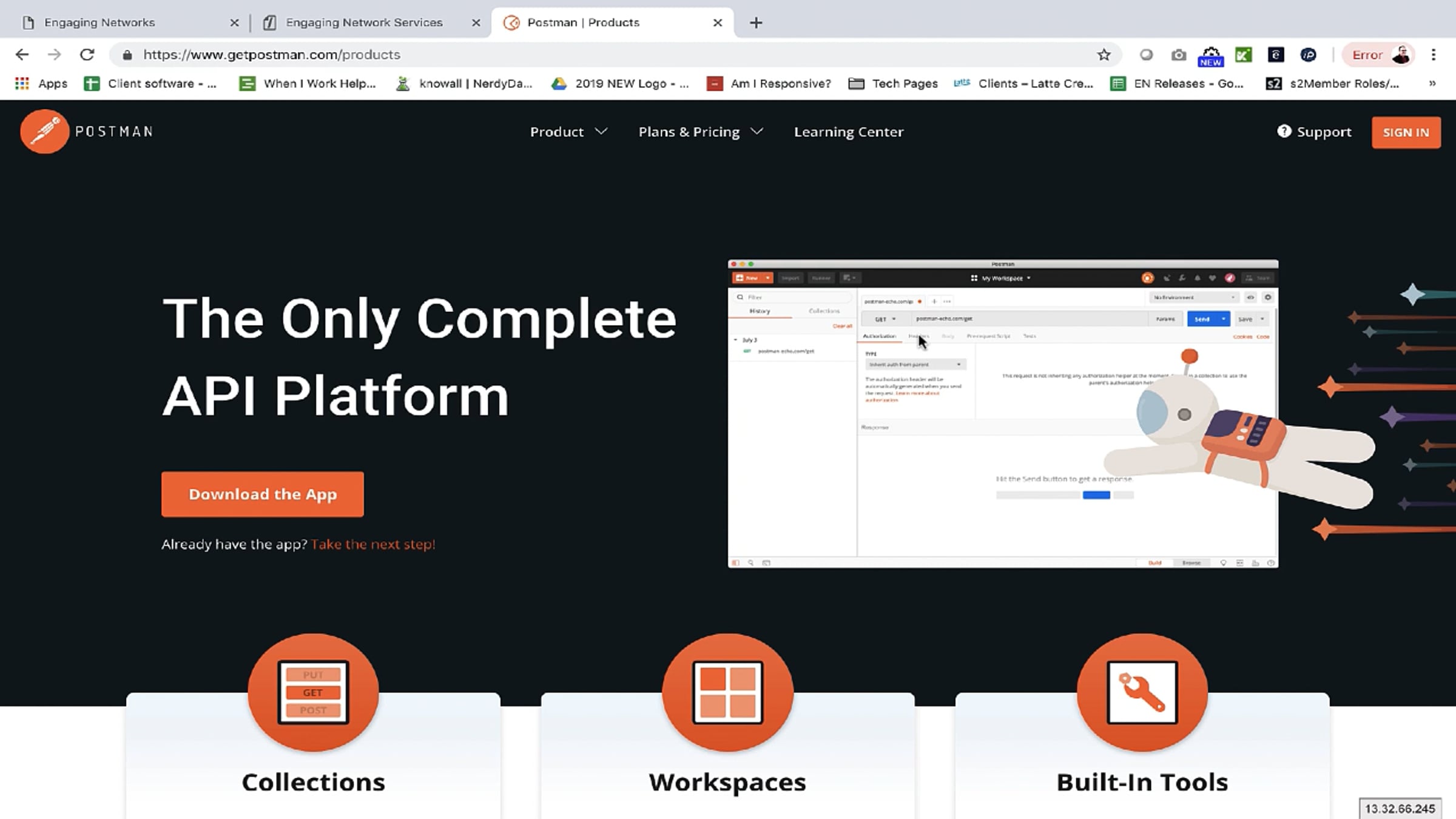Viewport: 1456px width, 819px height.
Task: Click the Collections feature icon
Action: 313,692
